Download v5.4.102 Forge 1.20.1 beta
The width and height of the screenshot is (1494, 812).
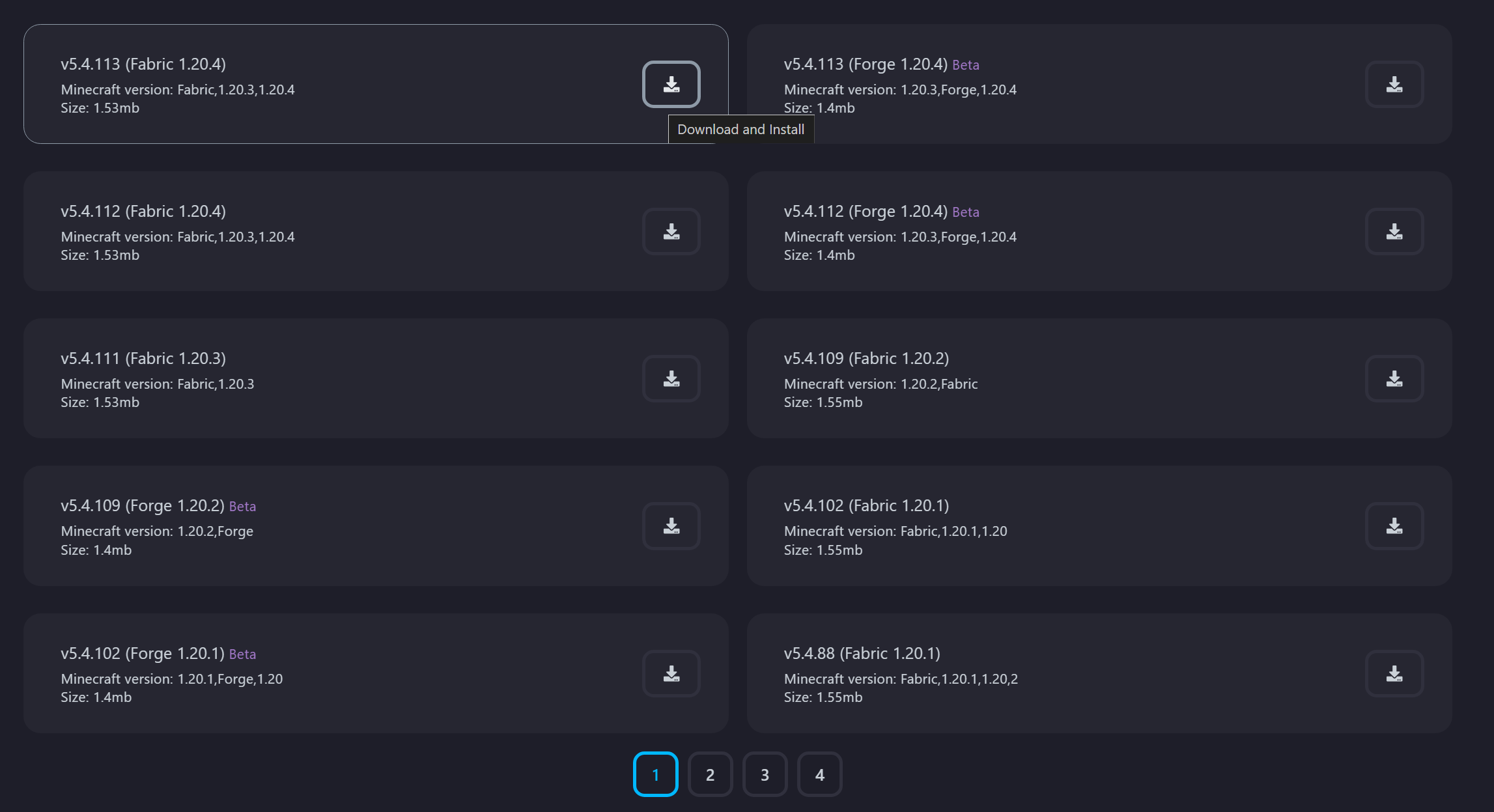point(671,674)
